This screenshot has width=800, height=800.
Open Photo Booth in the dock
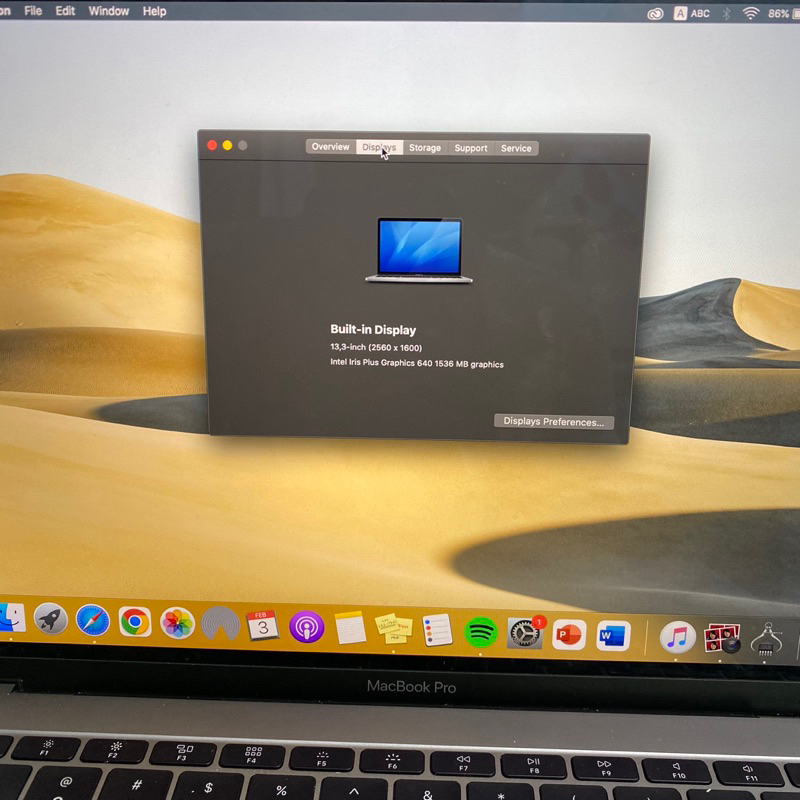722,639
